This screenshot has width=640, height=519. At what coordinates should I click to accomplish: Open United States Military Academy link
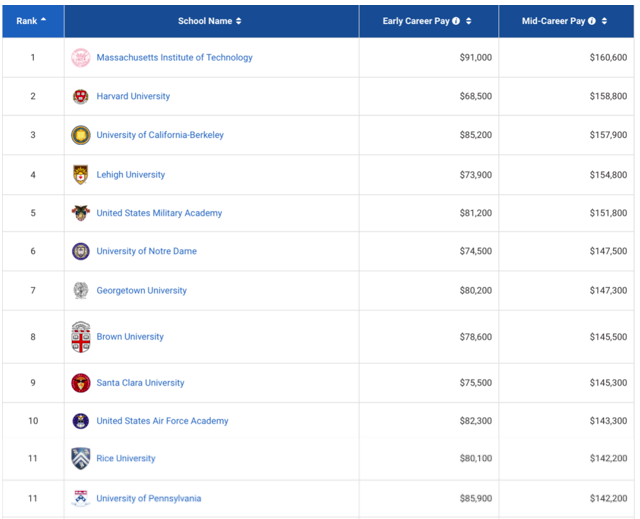[x=159, y=213]
